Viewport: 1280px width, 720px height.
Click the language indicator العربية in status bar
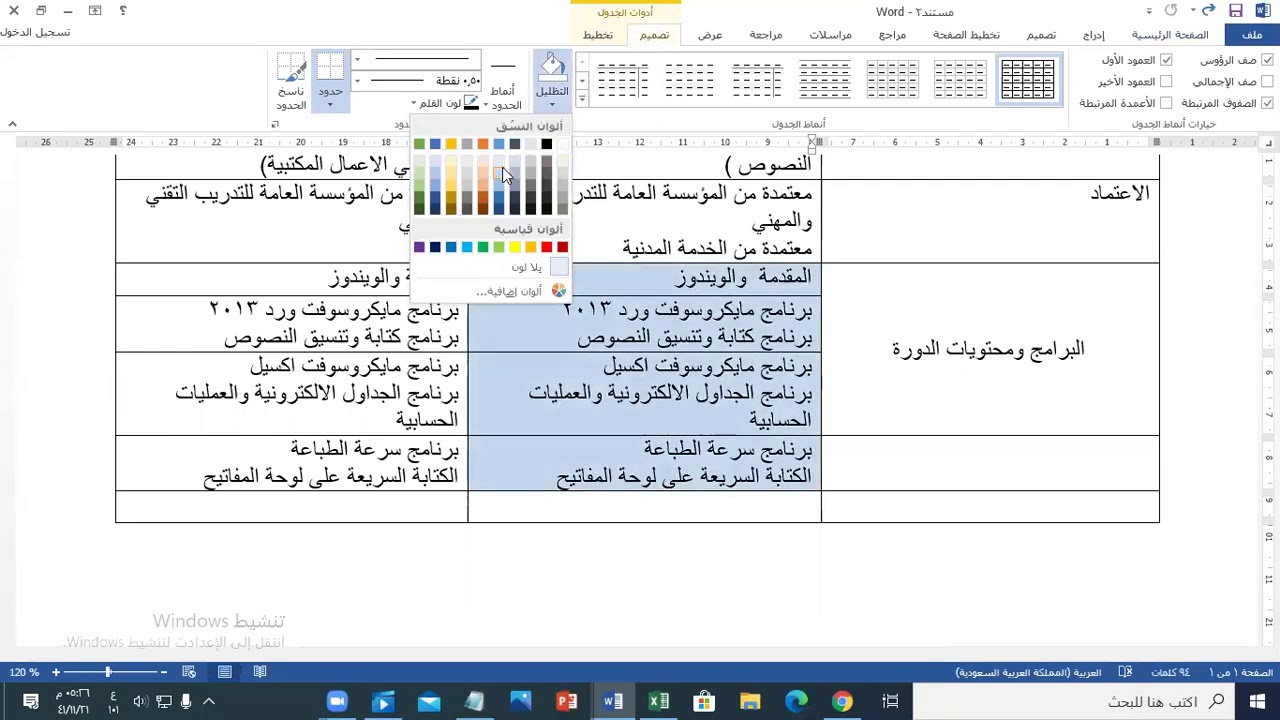tap(1029, 672)
